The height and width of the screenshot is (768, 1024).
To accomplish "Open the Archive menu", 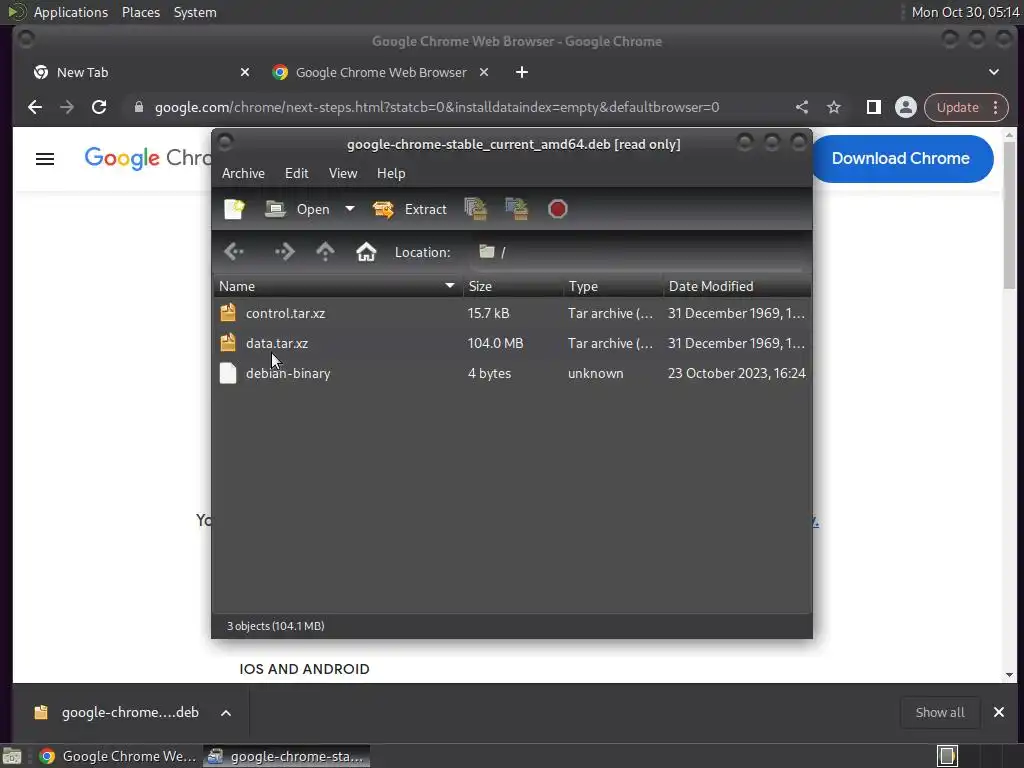I will (243, 174).
